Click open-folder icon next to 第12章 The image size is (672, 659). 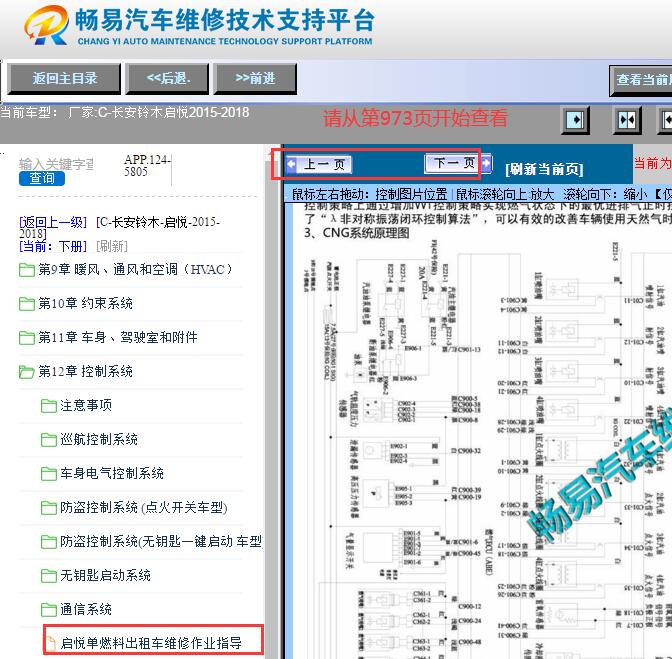[27, 372]
